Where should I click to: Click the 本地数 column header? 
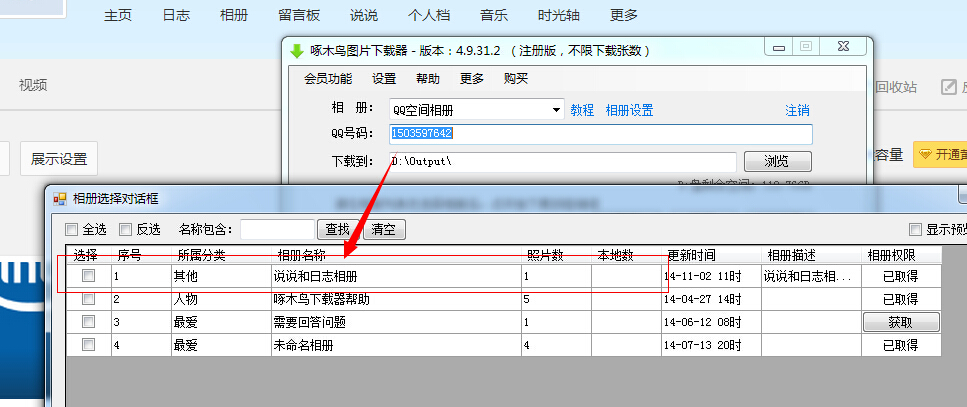626,255
